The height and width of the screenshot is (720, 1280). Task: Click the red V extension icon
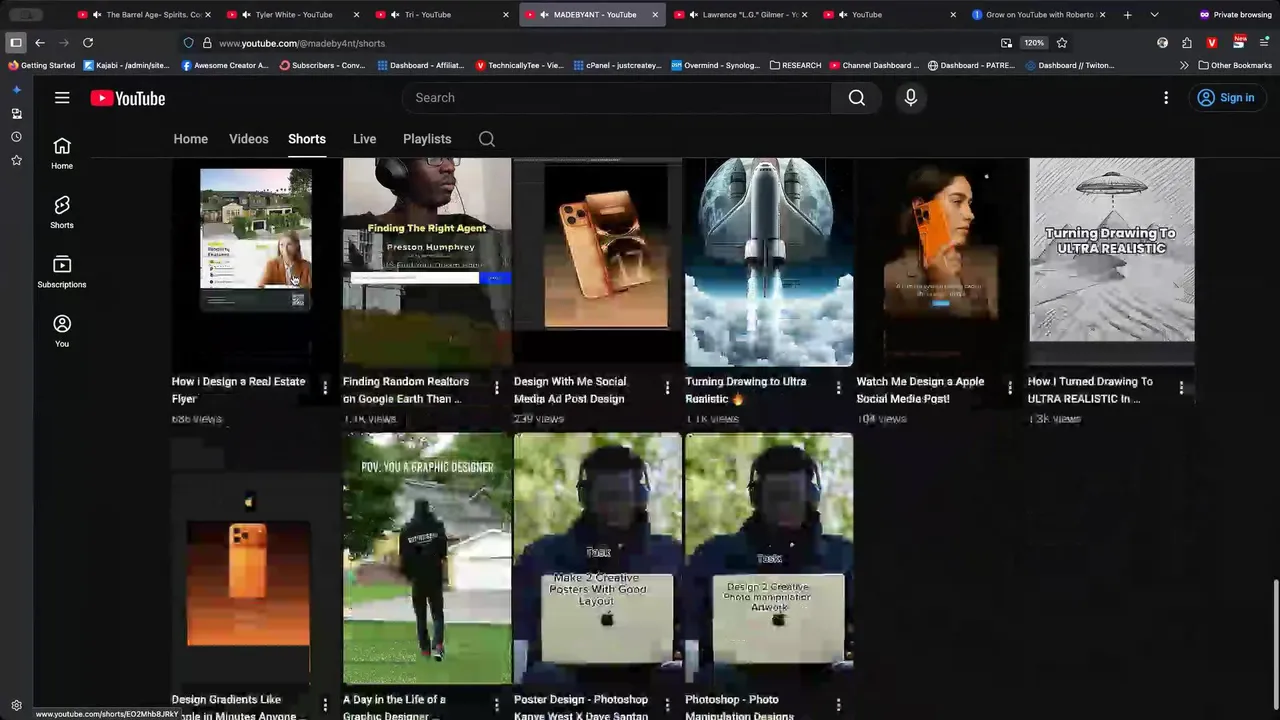[1212, 43]
